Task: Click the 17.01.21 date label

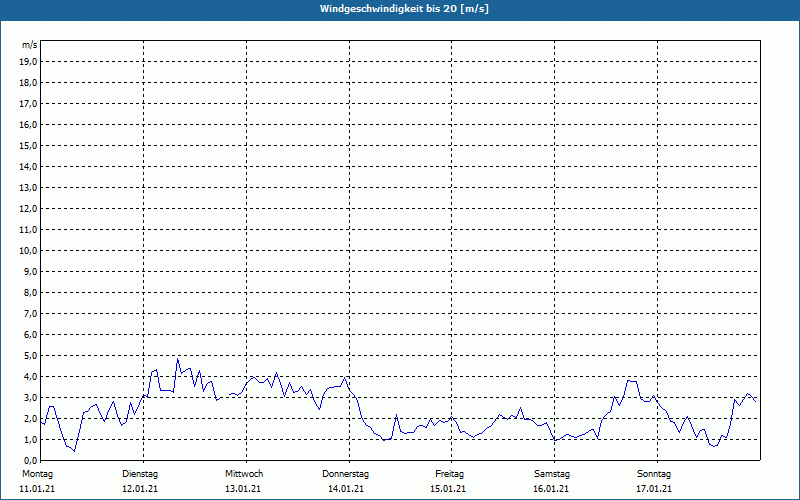Action: [653, 489]
